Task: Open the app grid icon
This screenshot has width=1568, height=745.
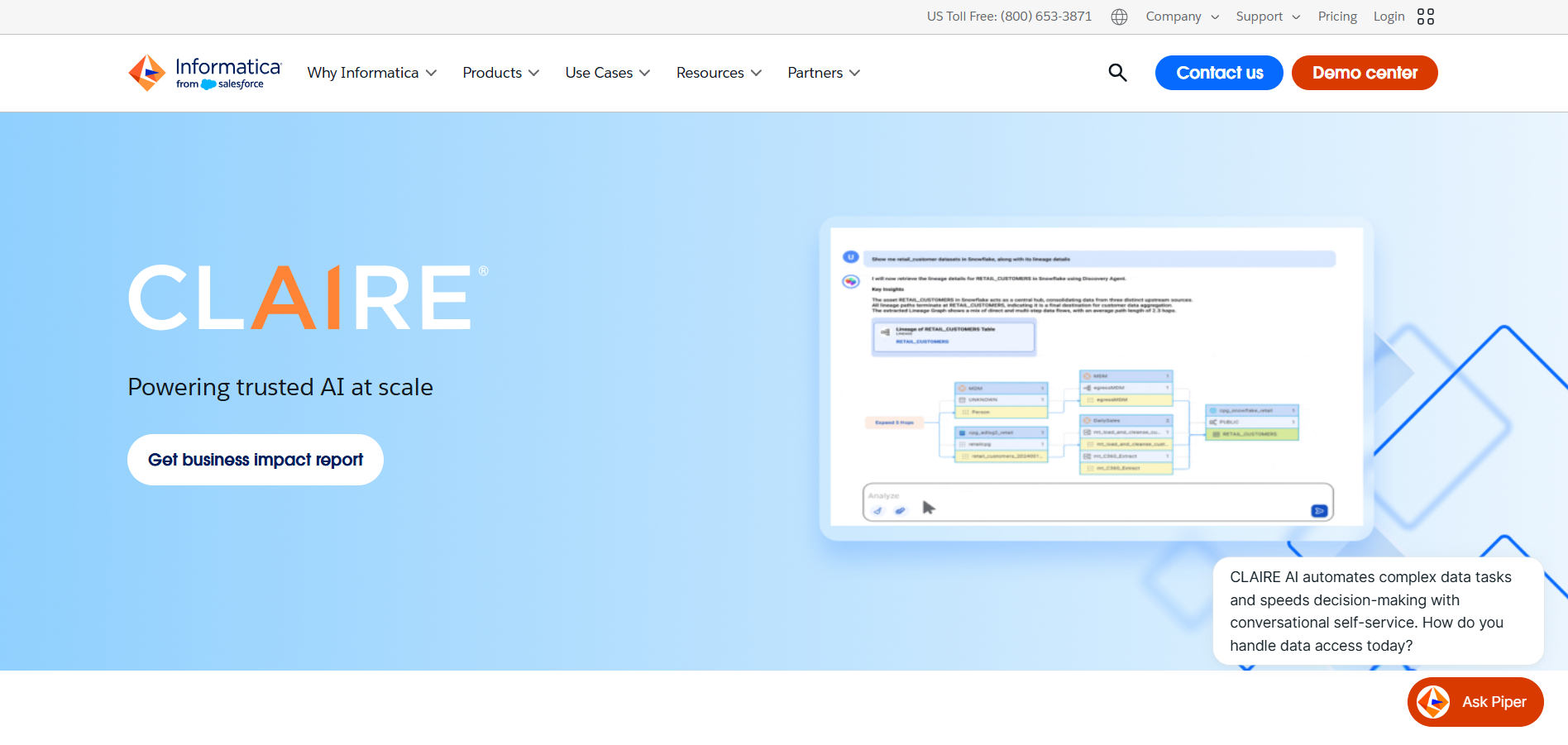Action: click(1426, 17)
